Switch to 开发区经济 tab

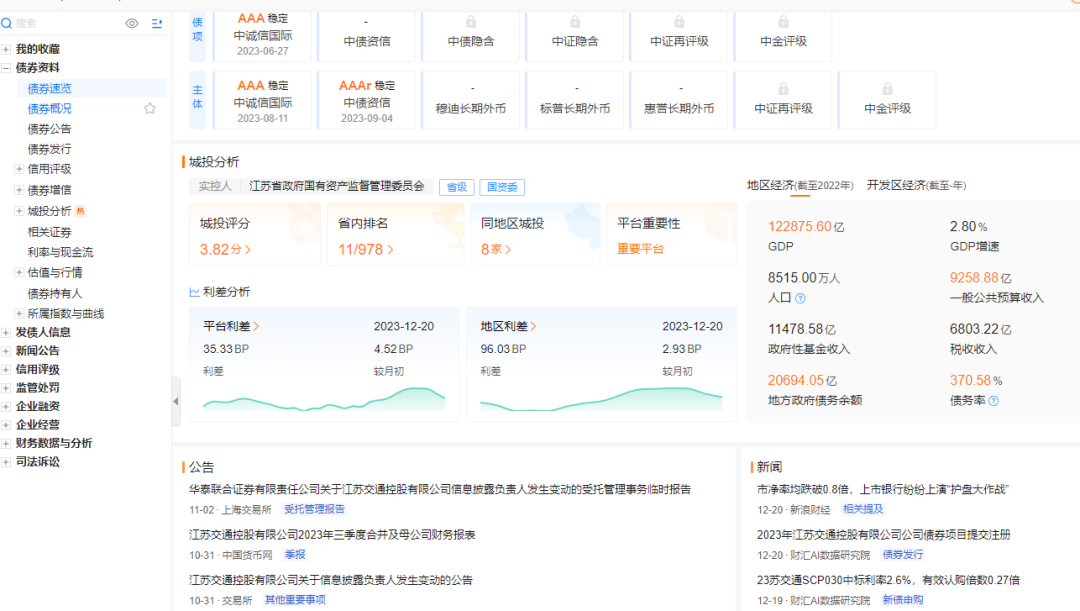pos(916,185)
